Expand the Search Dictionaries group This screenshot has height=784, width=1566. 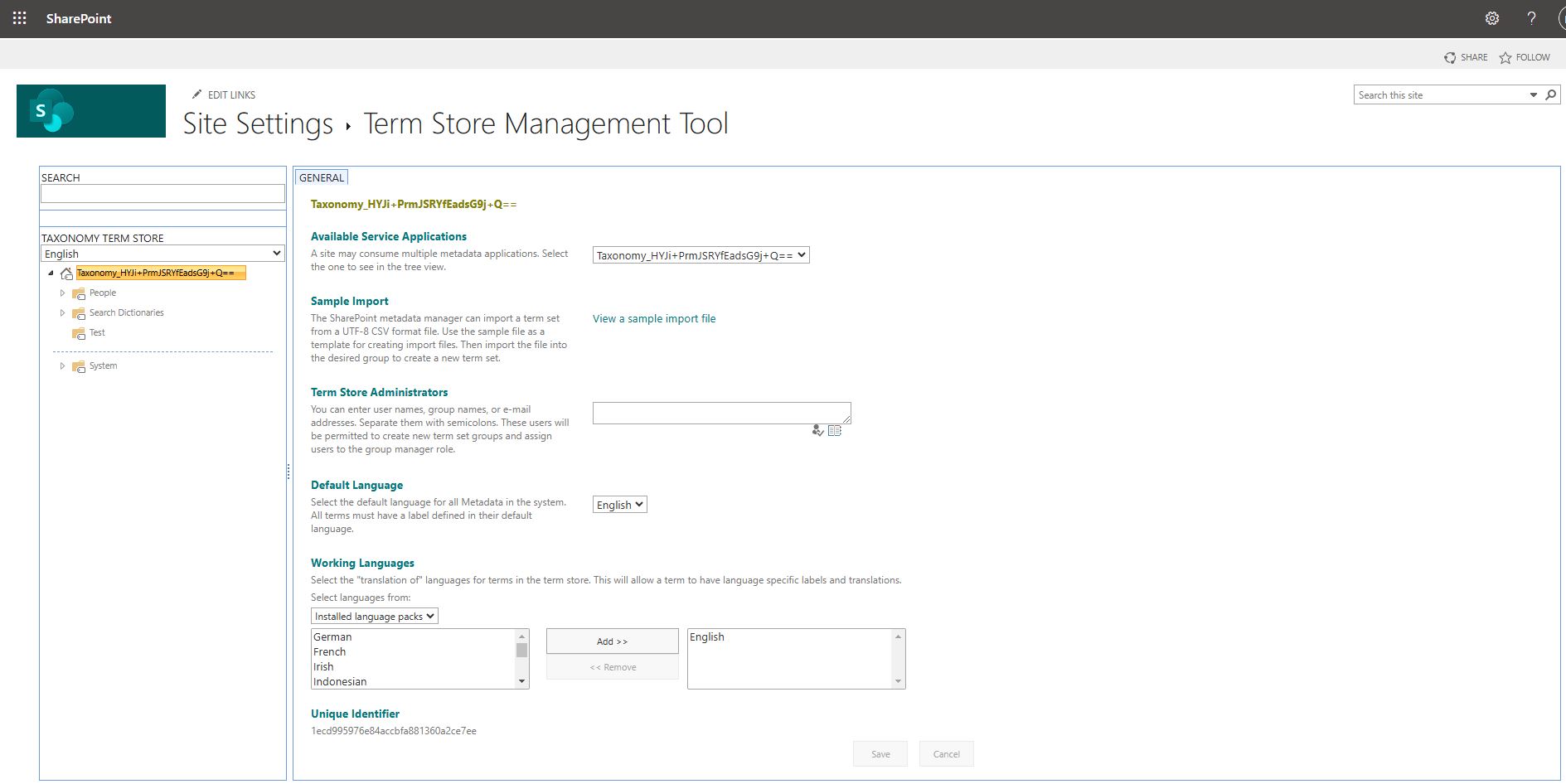[x=62, y=313]
